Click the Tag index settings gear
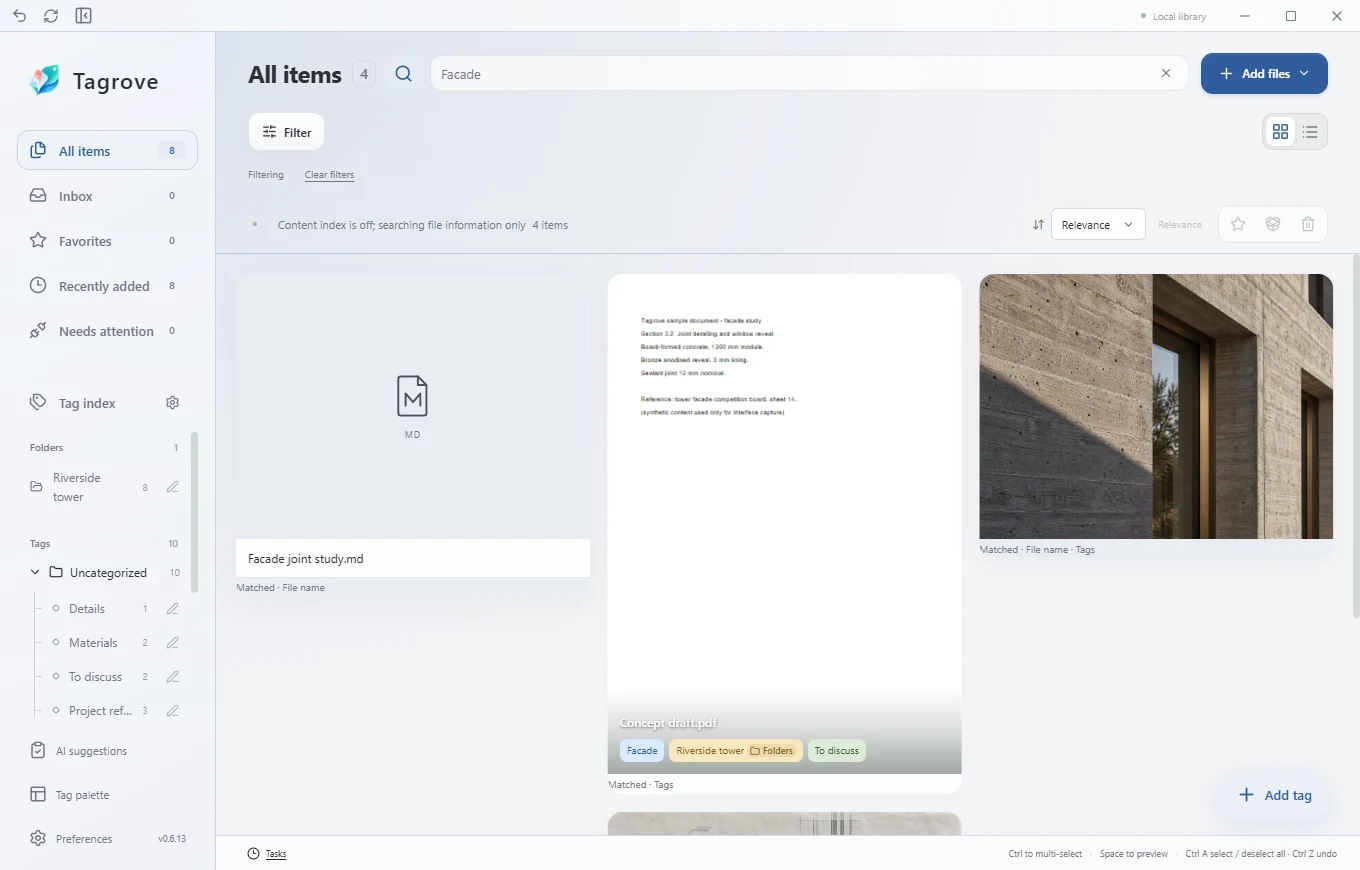This screenshot has height=870, width=1360. (x=172, y=403)
